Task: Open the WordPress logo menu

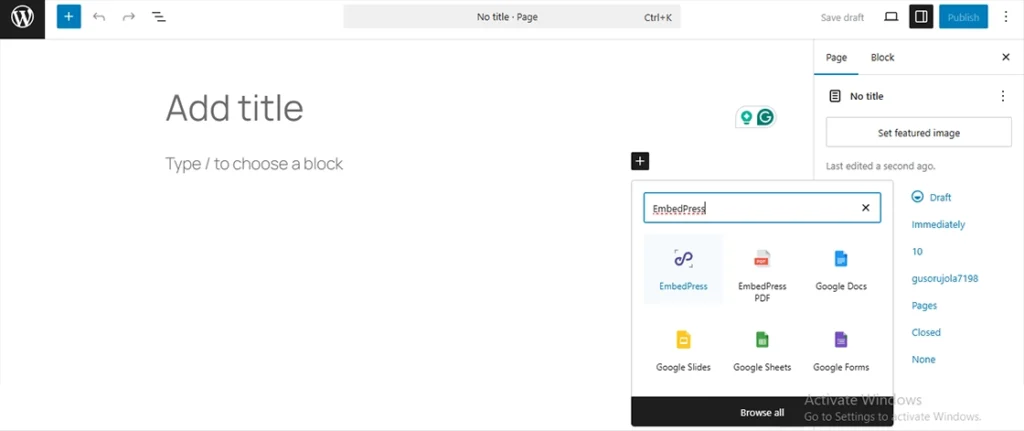Action: [x=22, y=18]
